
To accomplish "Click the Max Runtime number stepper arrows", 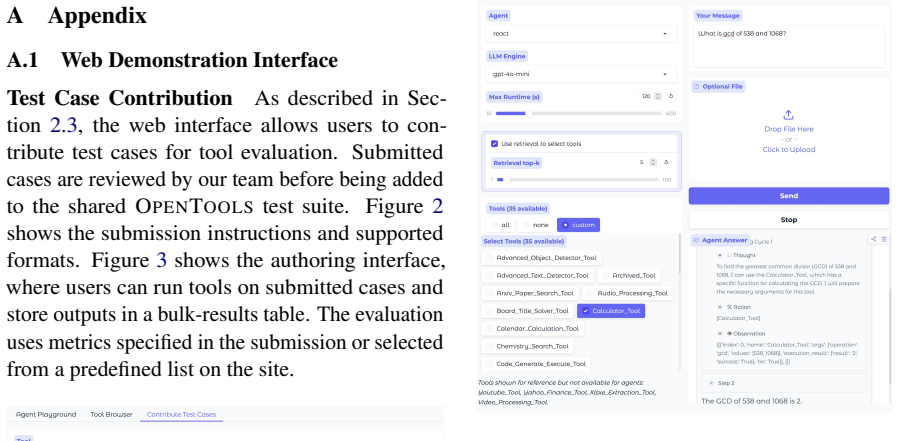I will 658,96.
